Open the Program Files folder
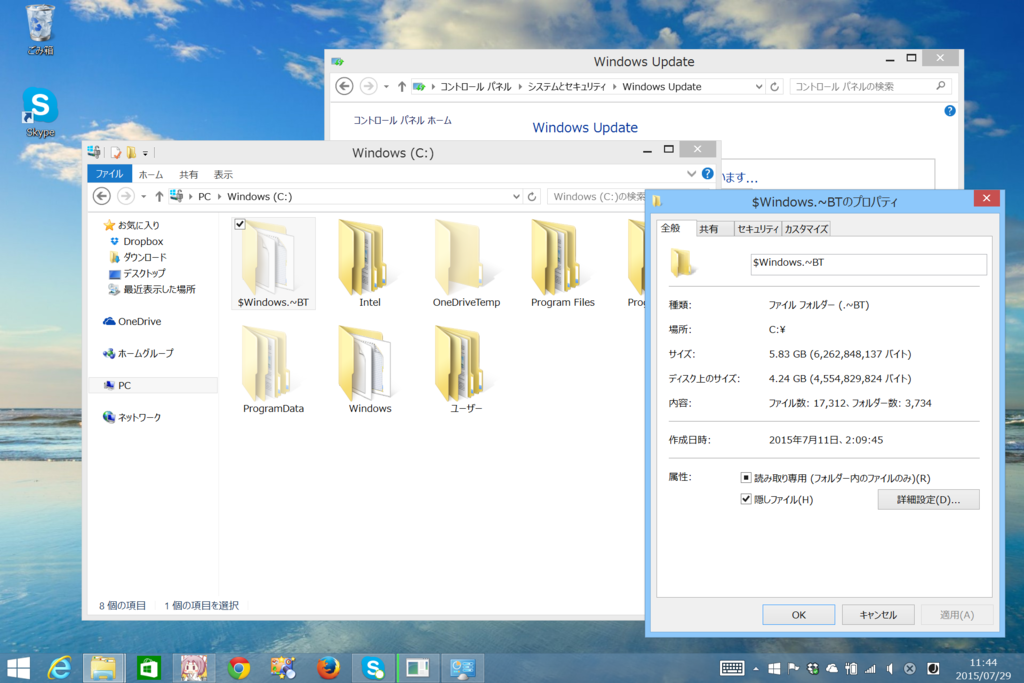 tap(562, 264)
